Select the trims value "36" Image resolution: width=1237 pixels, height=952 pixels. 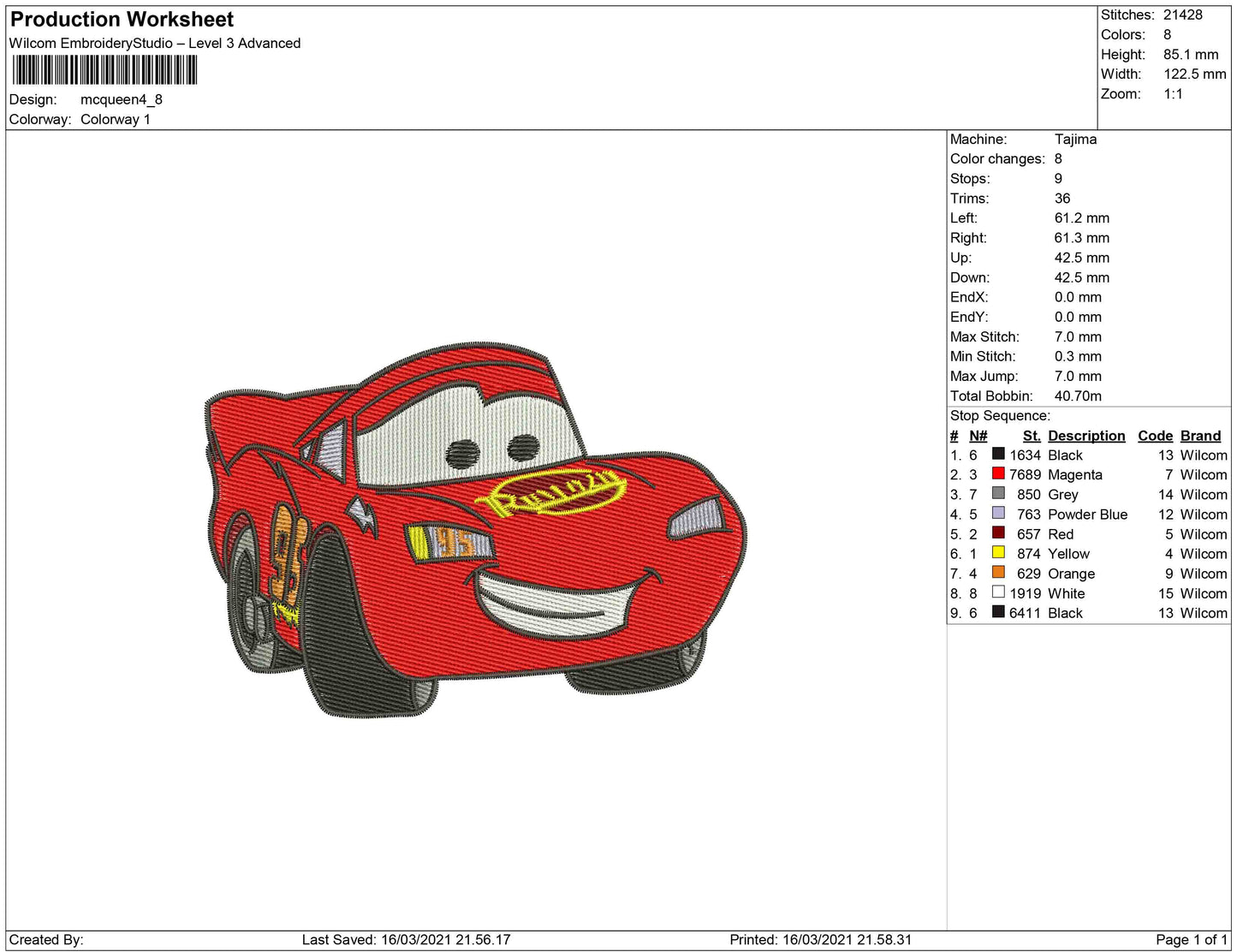click(x=1062, y=198)
